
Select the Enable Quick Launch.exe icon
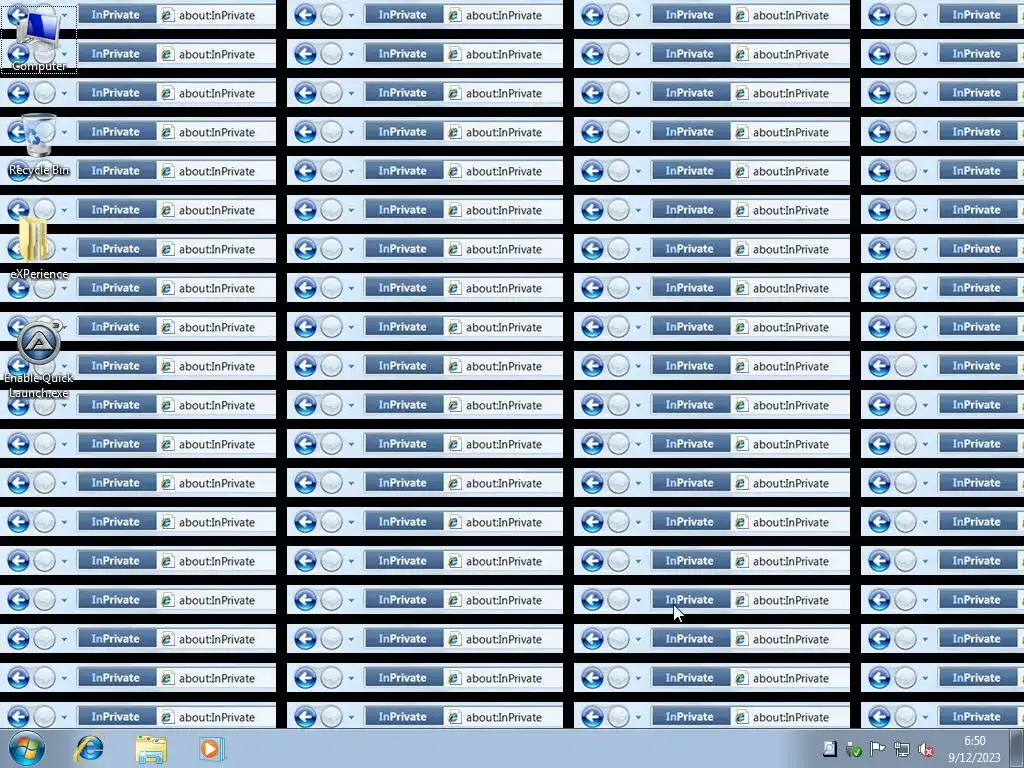pyautogui.click(x=39, y=360)
